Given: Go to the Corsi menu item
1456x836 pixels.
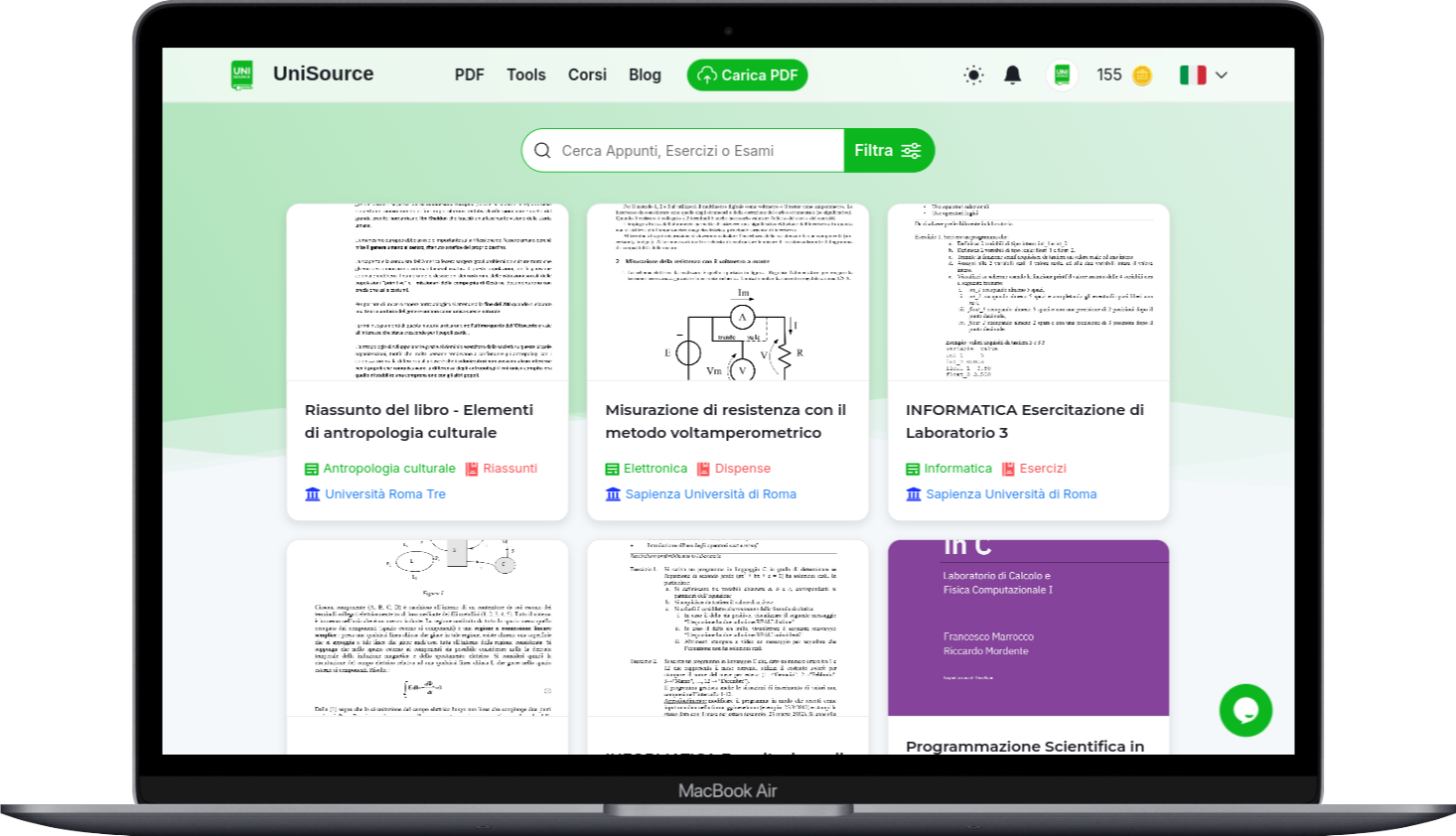Looking at the screenshot, I should tap(587, 75).
